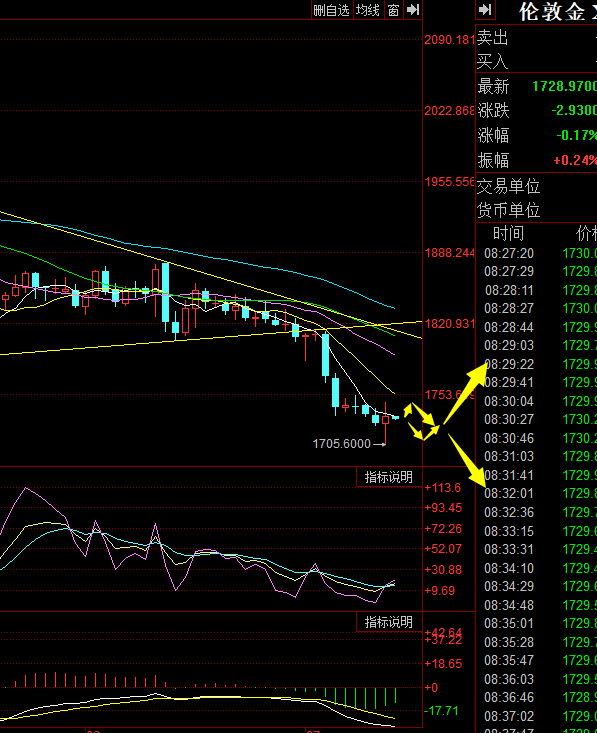Screen dimensions: 597x733
Task: Open 指标说明 for the MACD histogram panel
Action: (389, 622)
